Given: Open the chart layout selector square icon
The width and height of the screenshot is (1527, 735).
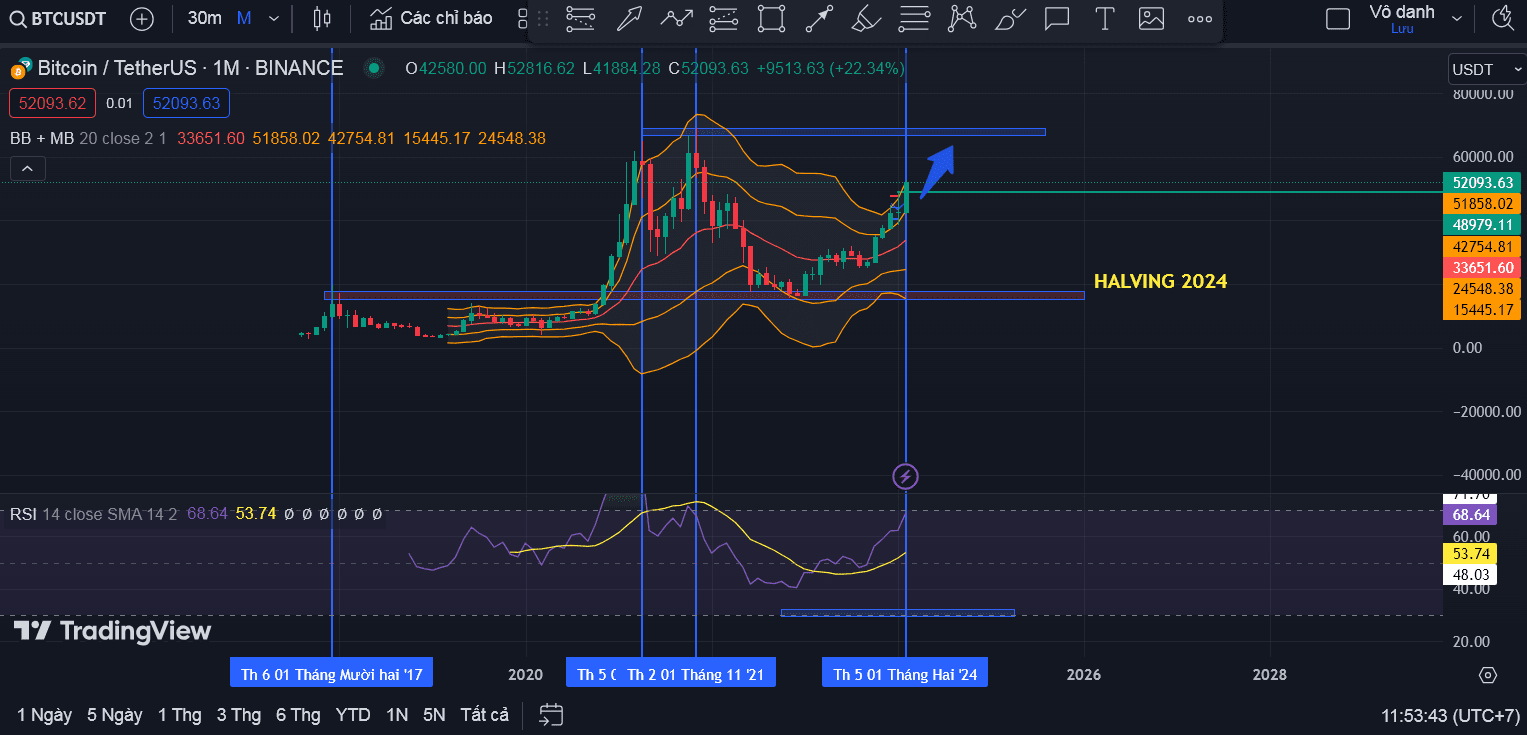Looking at the screenshot, I should tap(1337, 18).
